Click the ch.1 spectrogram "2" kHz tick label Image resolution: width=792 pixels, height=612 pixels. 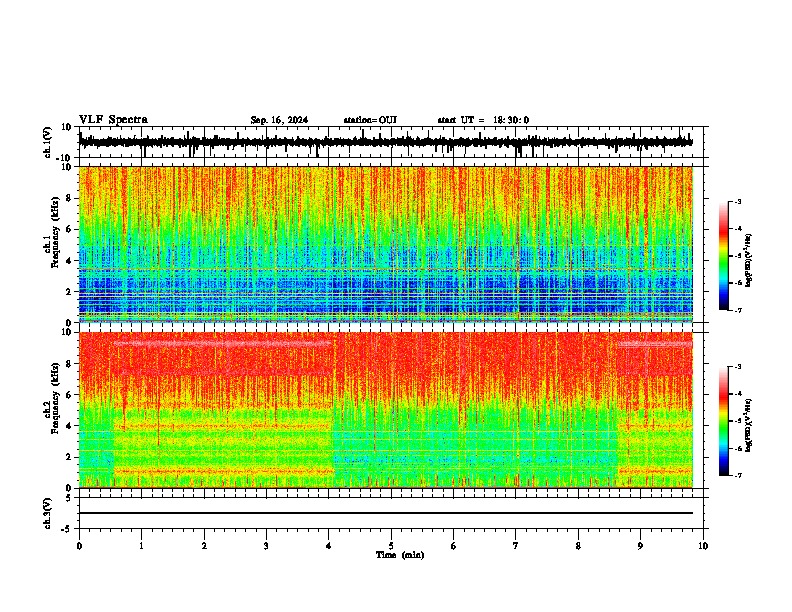pyautogui.click(x=69, y=292)
